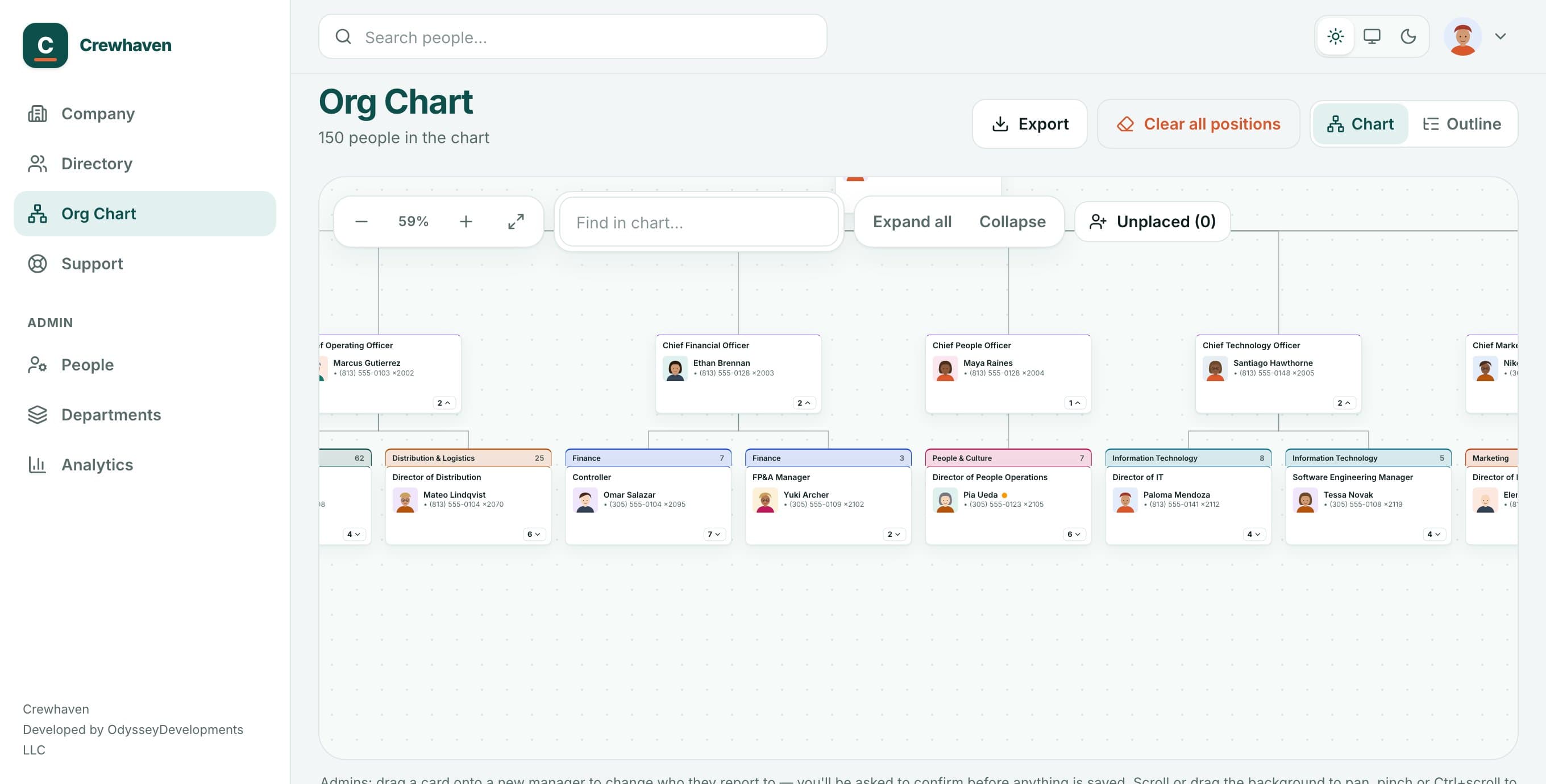Click the user profile avatar
This screenshot has height=784, width=1546.
click(x=1462, y=36)
